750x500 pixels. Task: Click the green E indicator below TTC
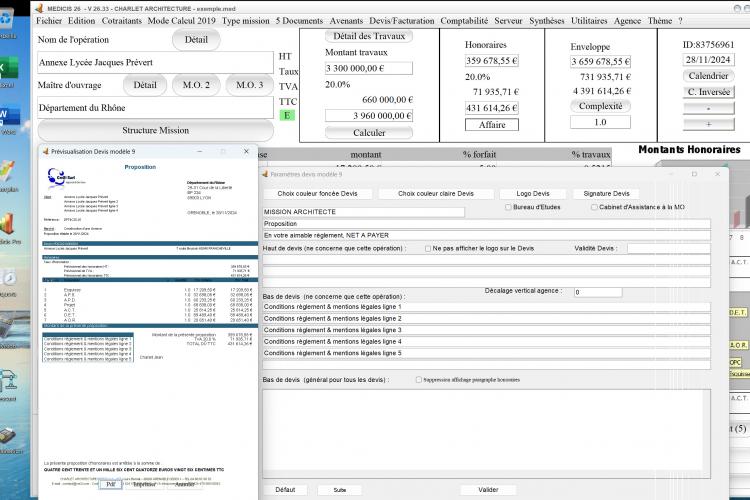[287, 115]
